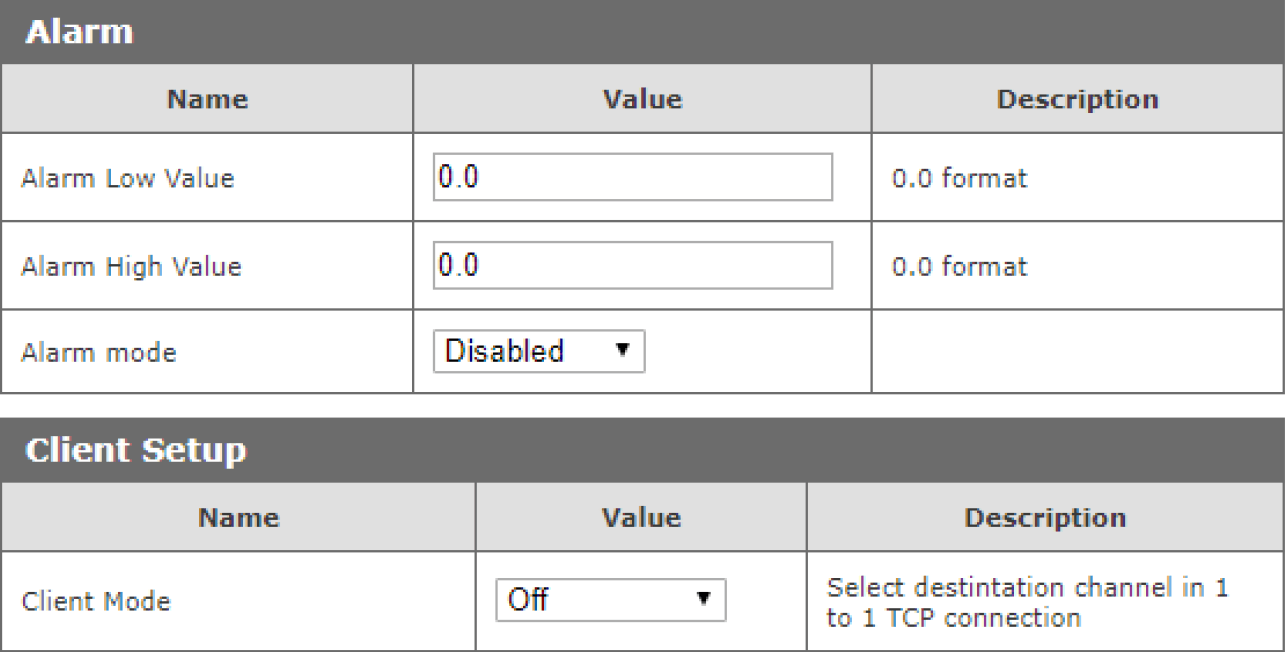This screenshot has width=1285, height=652.
Task: Select the Value column header in Alarm table
Action: (642, 99)
